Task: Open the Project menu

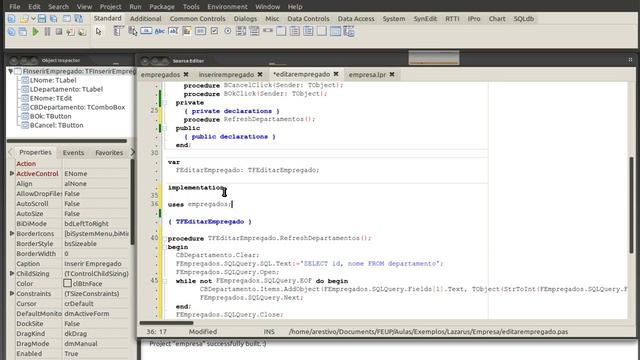Action: coord(111,7)
